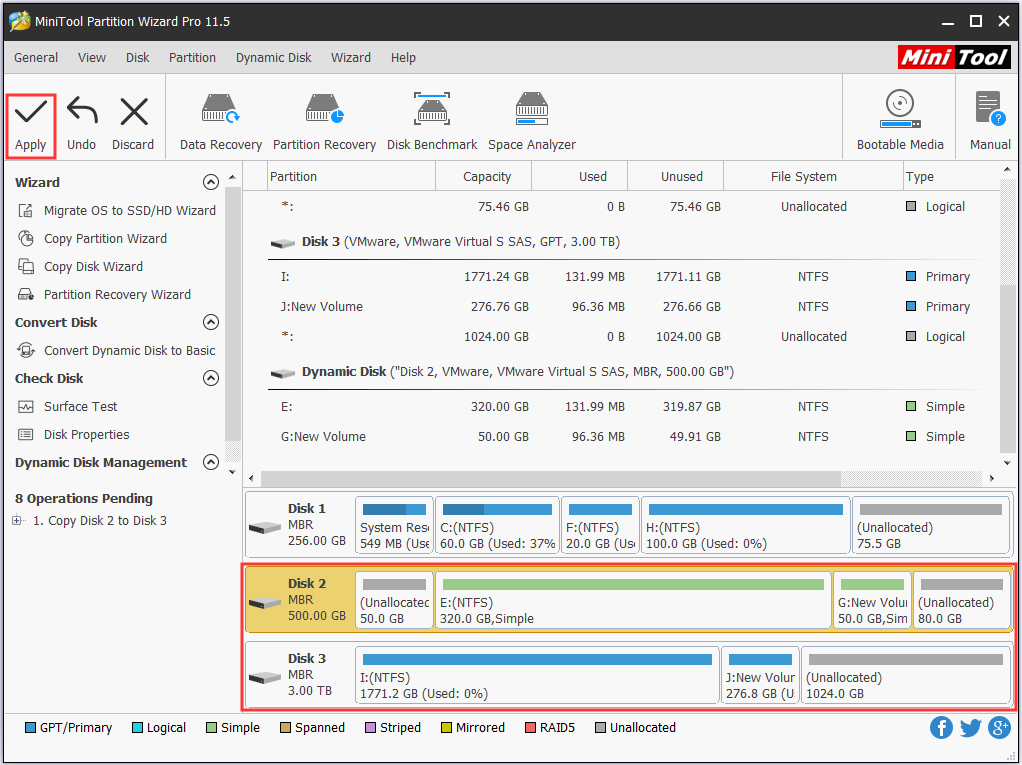Start Disk Benchmark
Image resolution: width=1022 pixels, height=765 pixels.
pos(431,123)
